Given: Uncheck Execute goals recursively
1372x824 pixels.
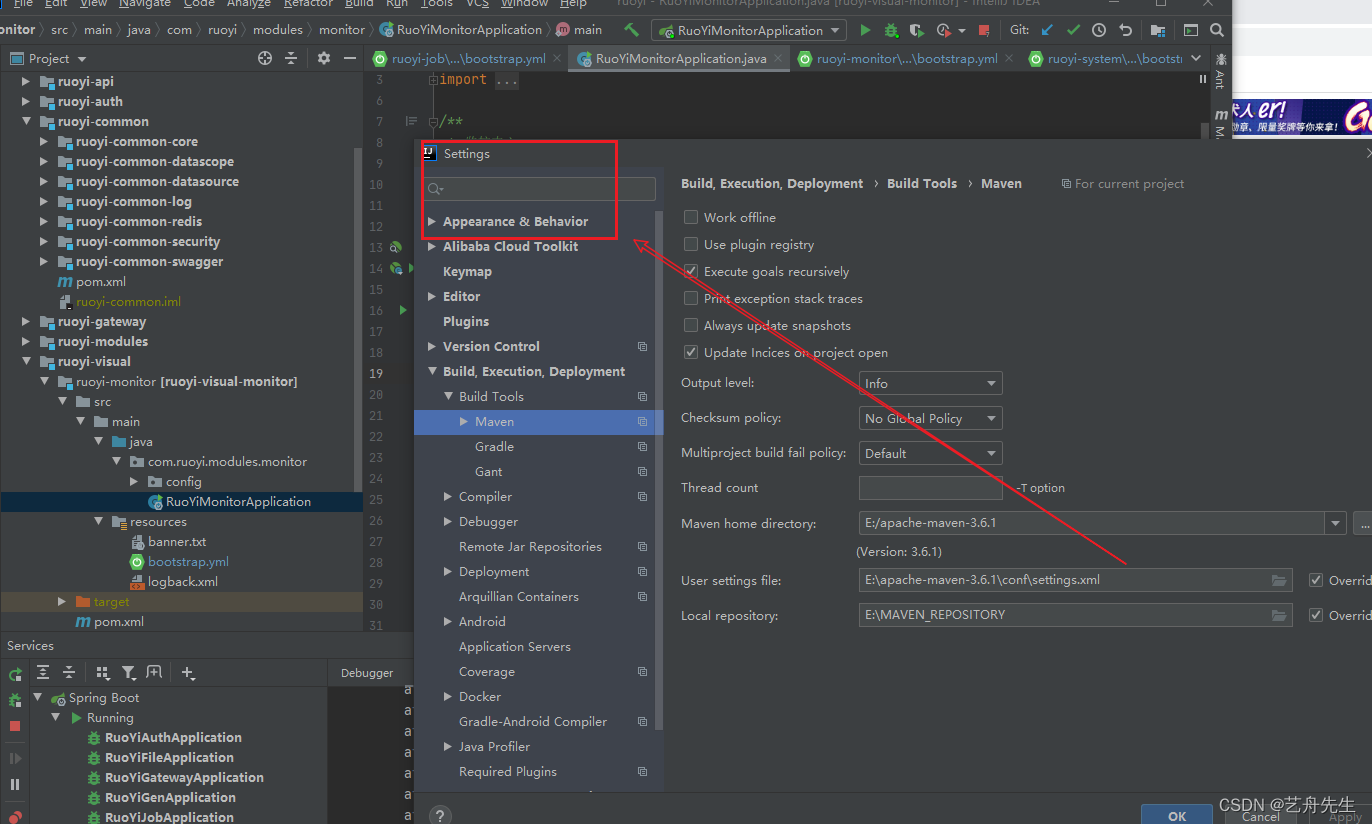Looking at the screenshot, I should pyautogui.click(x=691, y=271).
